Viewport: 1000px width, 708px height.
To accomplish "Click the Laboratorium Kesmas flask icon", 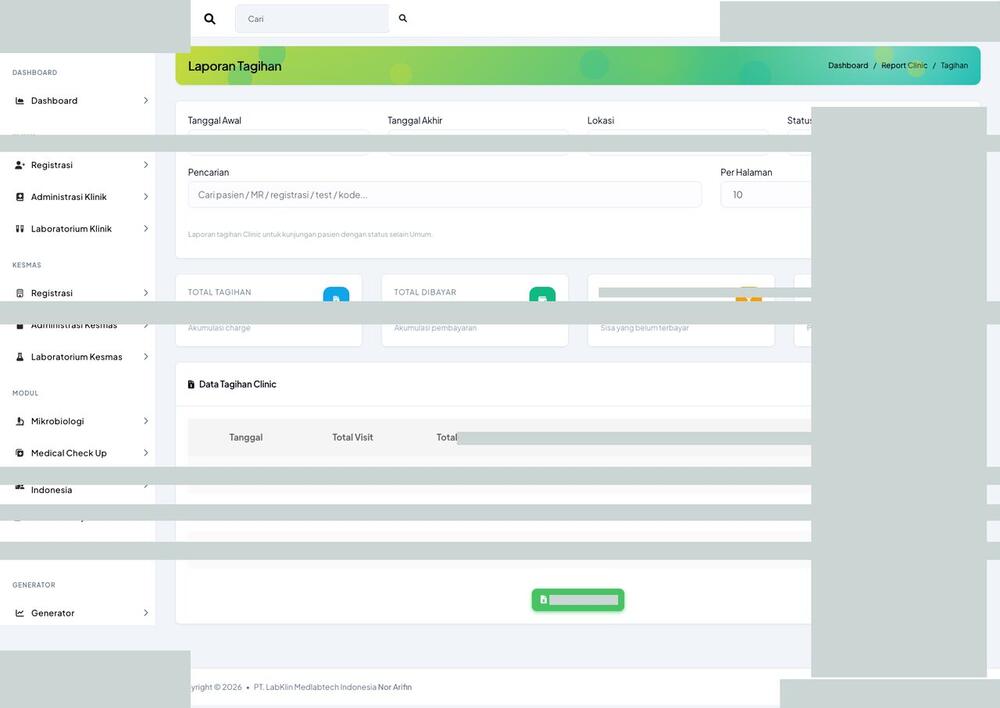I will 20,357.
